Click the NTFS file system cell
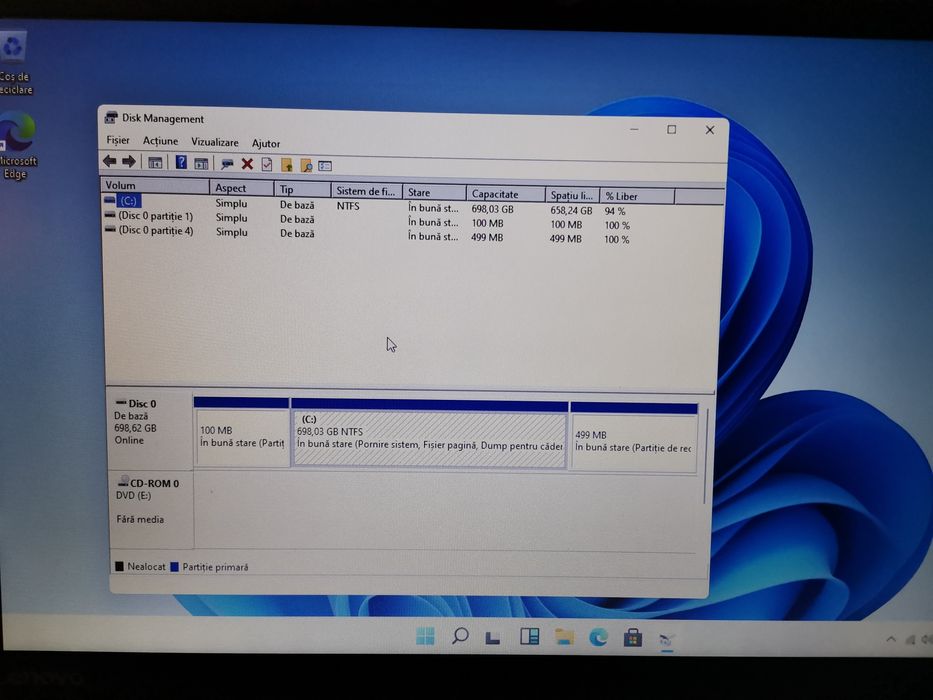Screen dimensions: 933x700 click(x=348, y=206)
